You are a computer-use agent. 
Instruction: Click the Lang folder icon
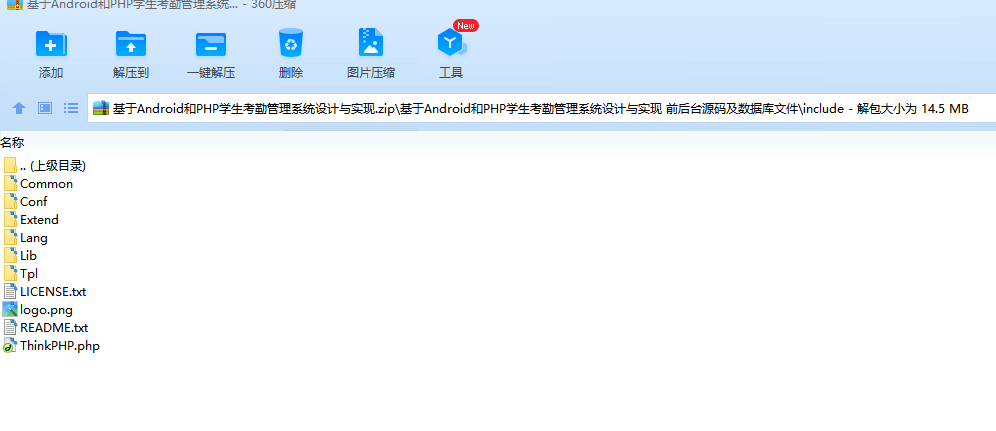click(10, 237)
